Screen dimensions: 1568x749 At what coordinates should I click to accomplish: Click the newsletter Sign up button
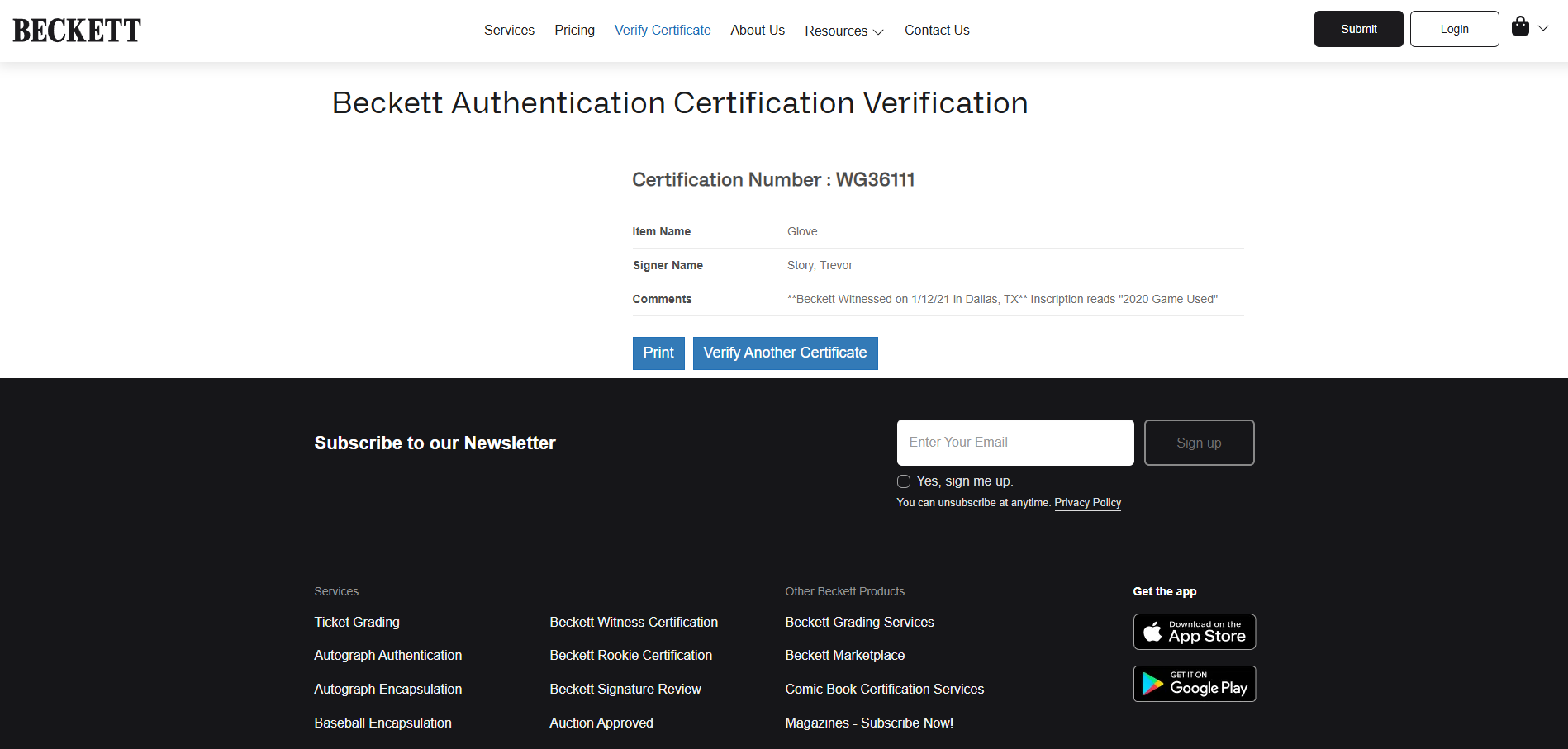pyautogui.click(x=1200, y=443)
